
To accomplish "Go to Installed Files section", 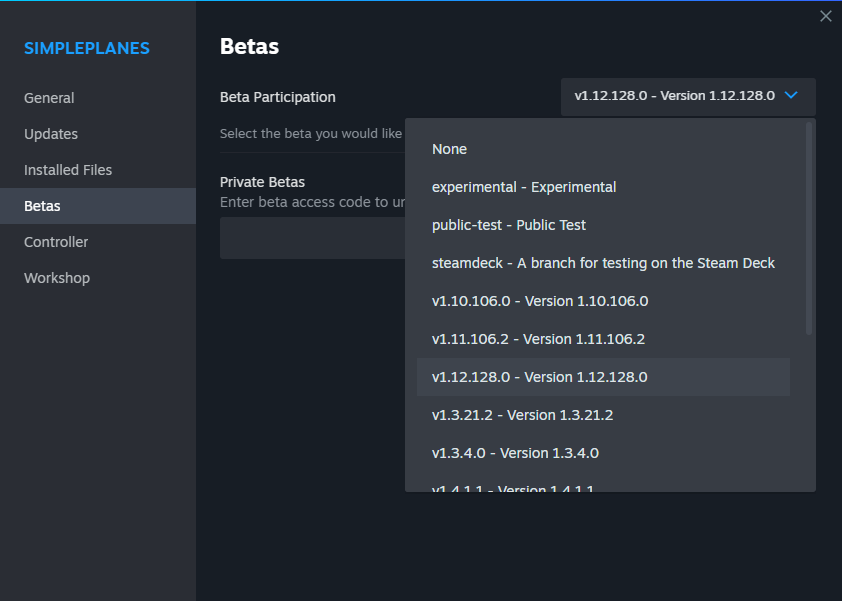I will (x=98, y=170).
